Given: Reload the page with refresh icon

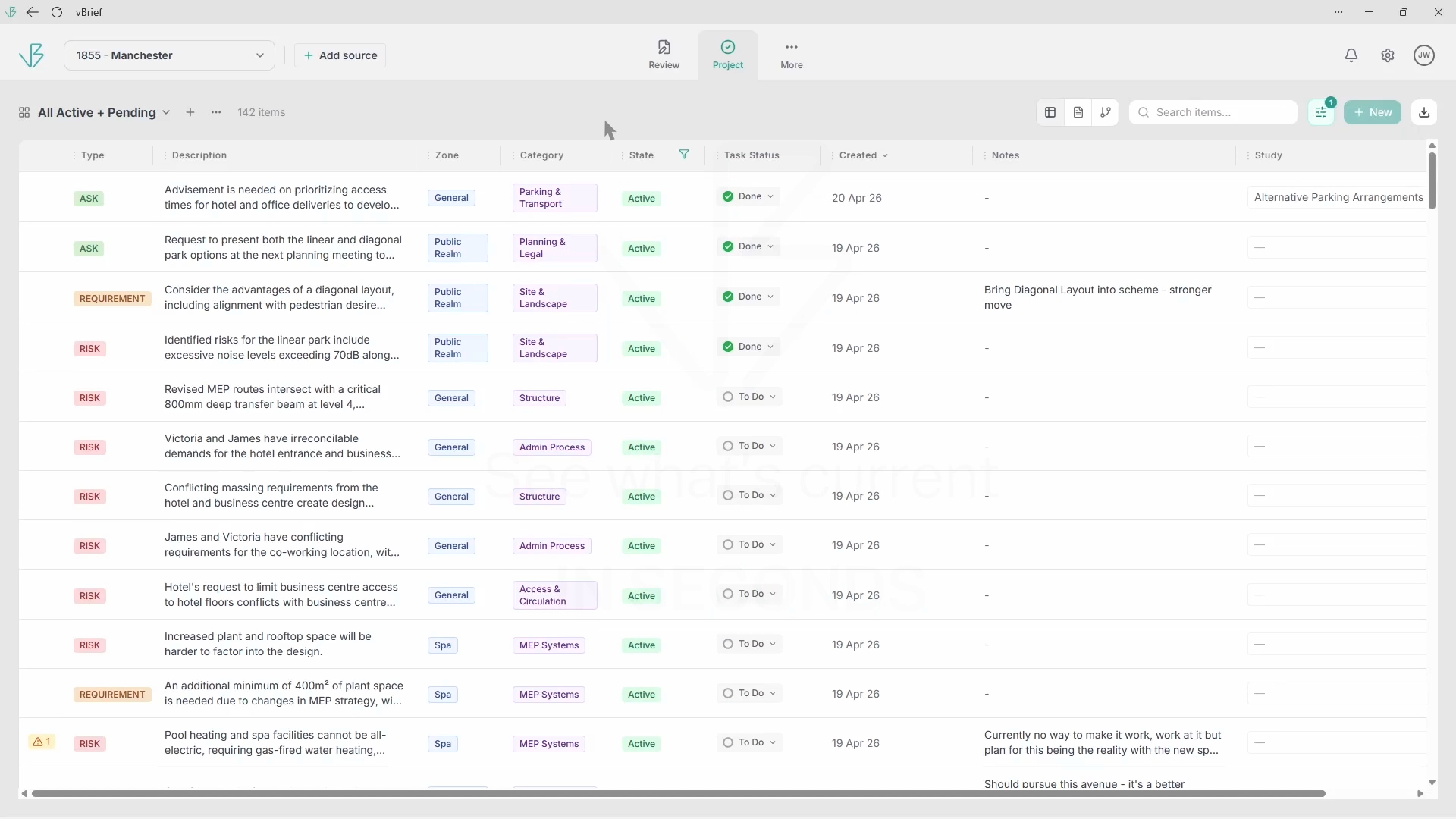Looking at the screenshot, I should click(x=57, y=12).
